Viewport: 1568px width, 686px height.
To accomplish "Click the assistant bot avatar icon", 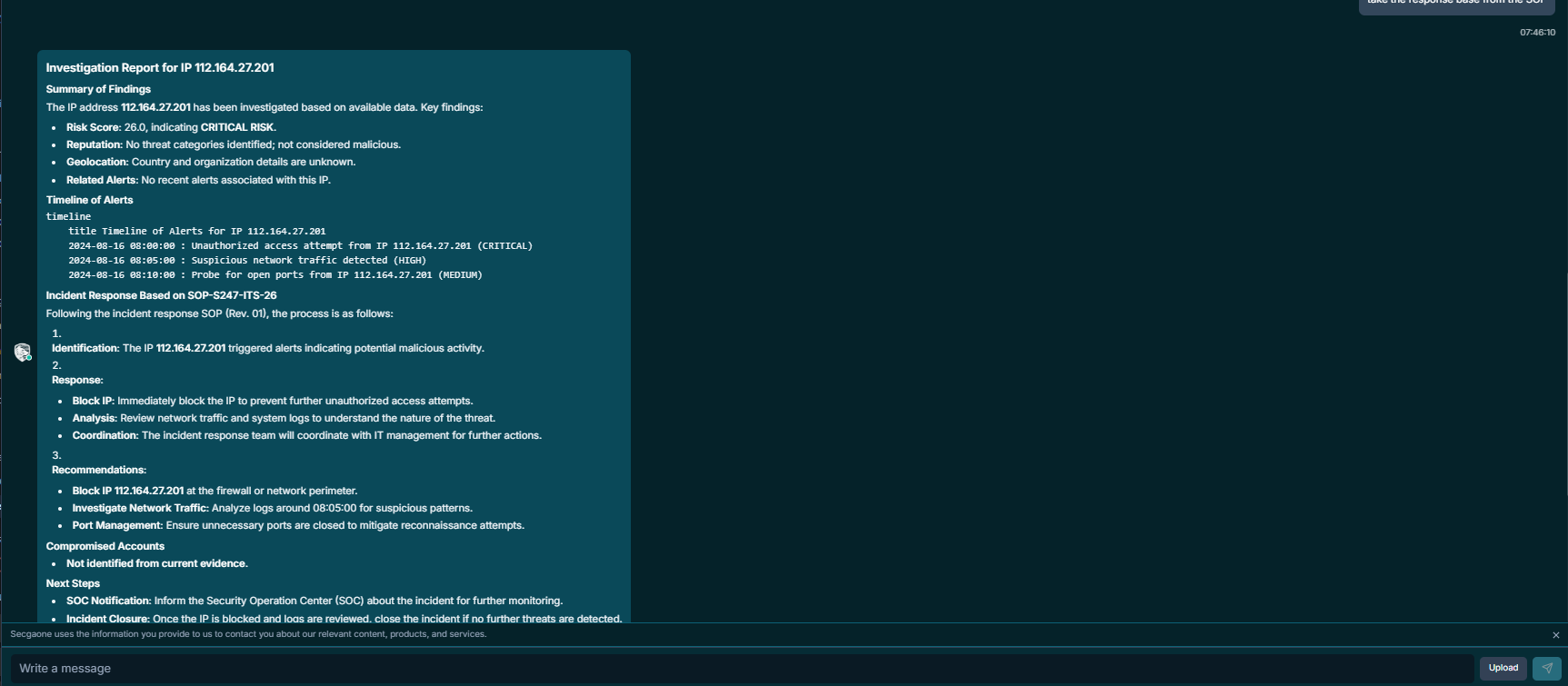I will coord(23,353).
